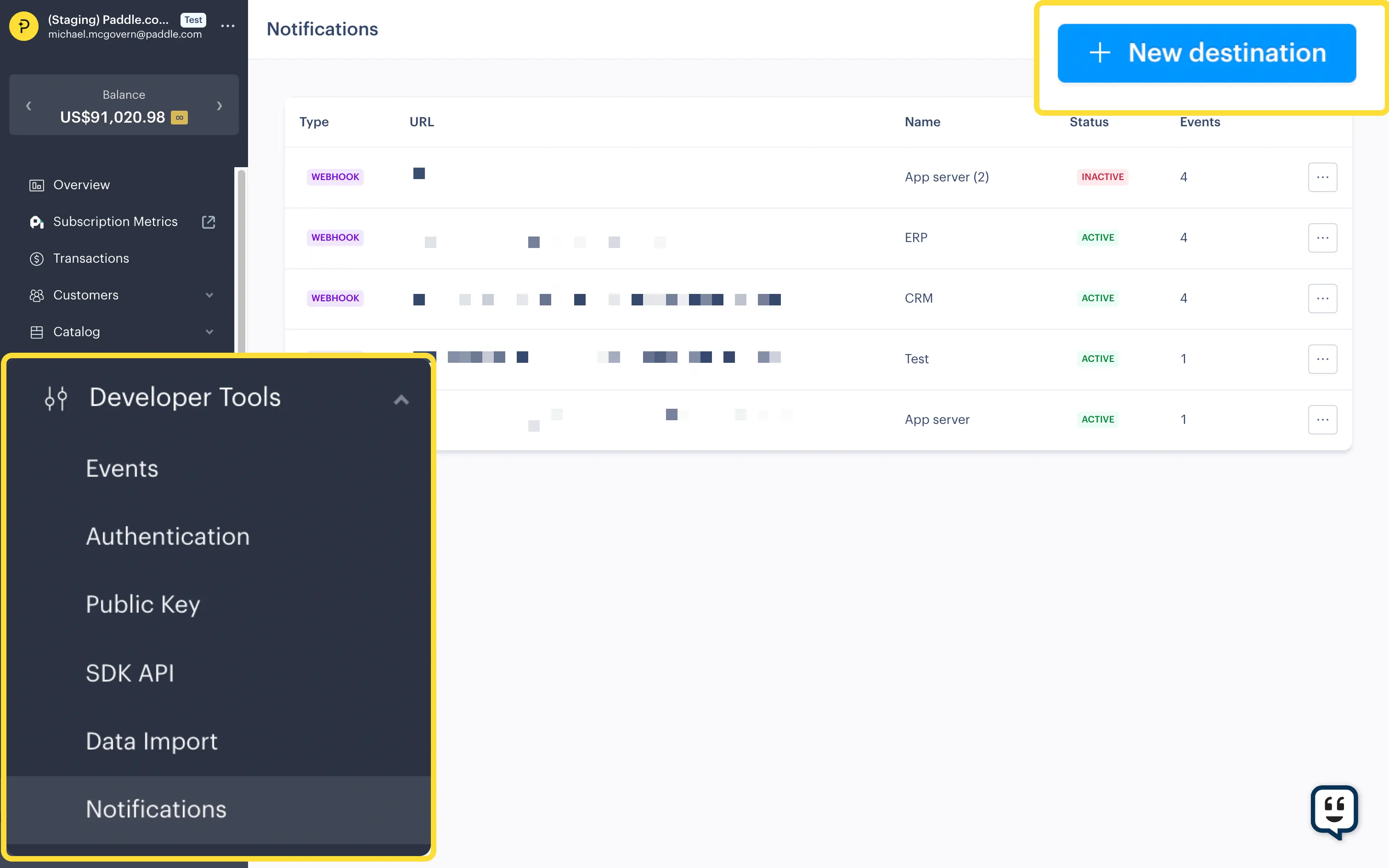1389x868 pixels.
Task: Open Subscription Metrics via external link icon
Action: 208,222
